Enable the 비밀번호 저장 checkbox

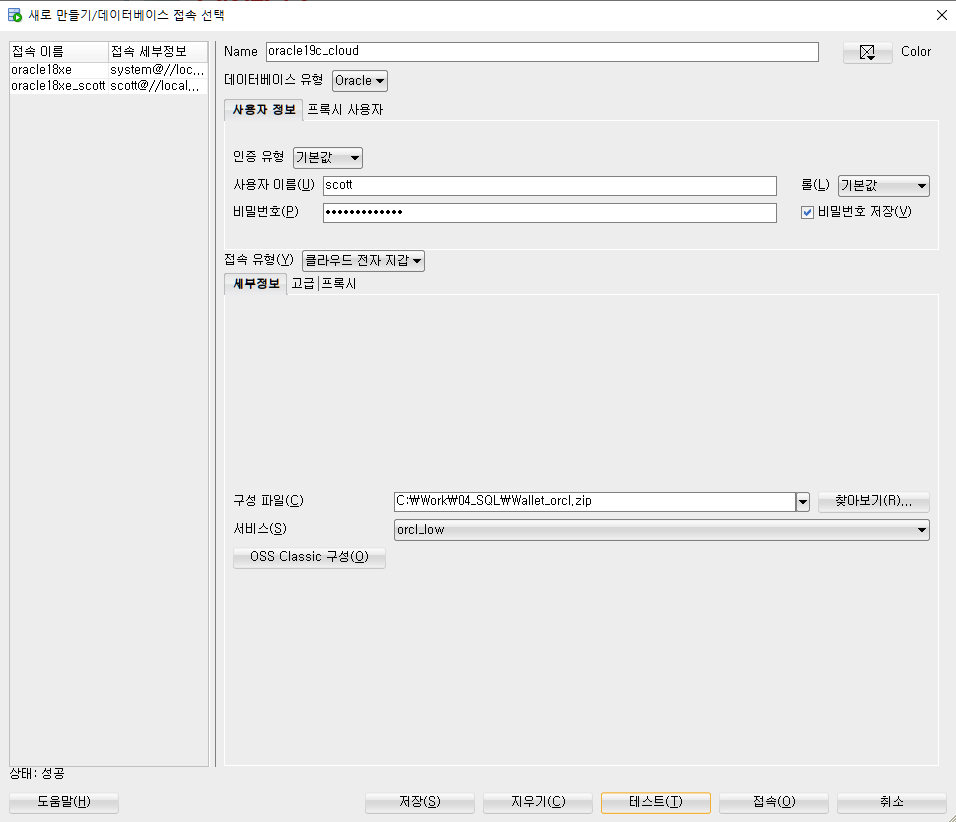pyautogui.click(x=807, y=212)
